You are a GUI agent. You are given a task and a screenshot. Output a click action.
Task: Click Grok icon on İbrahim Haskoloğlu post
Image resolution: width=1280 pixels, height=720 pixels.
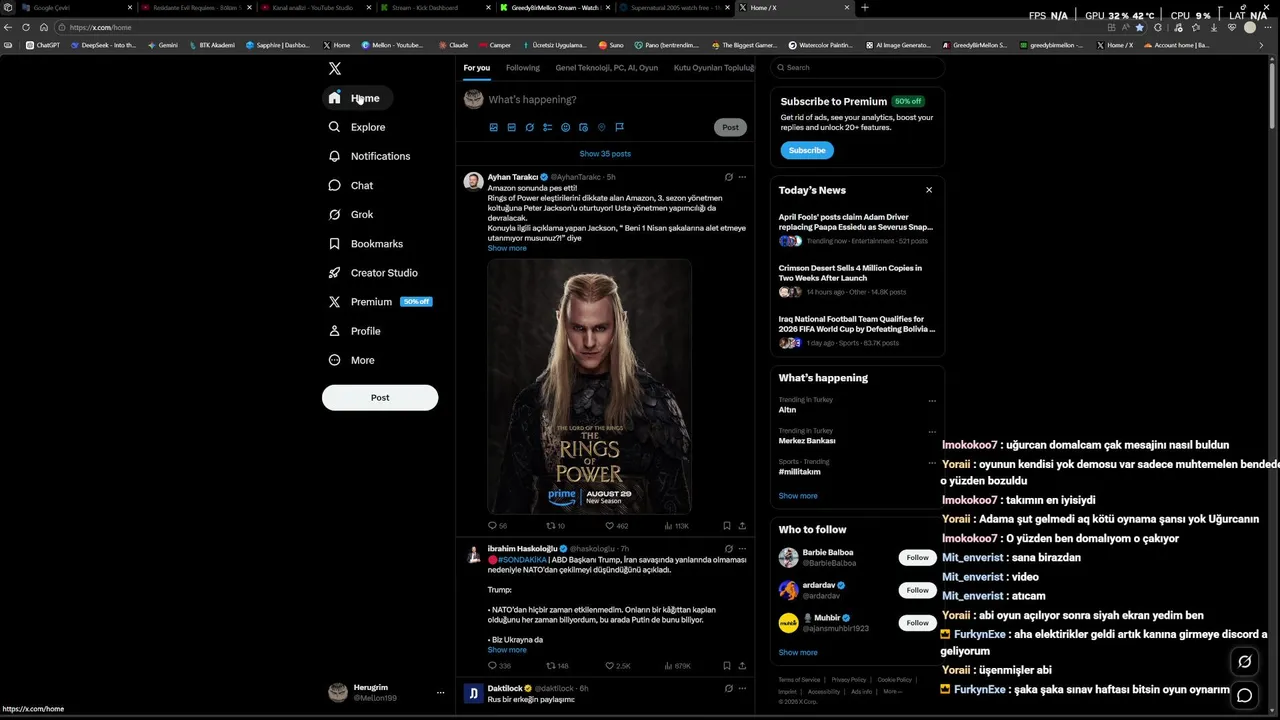pos(728,548)
